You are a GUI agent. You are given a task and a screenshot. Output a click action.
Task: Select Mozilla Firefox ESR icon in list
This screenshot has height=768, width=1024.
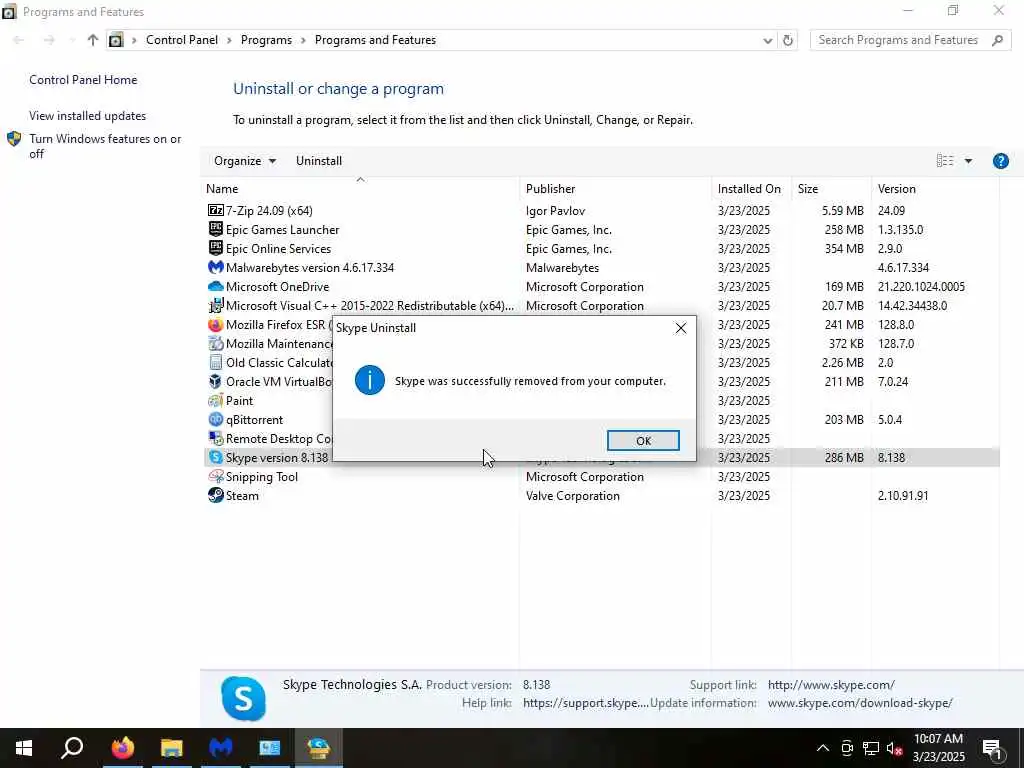coord(216,325)
